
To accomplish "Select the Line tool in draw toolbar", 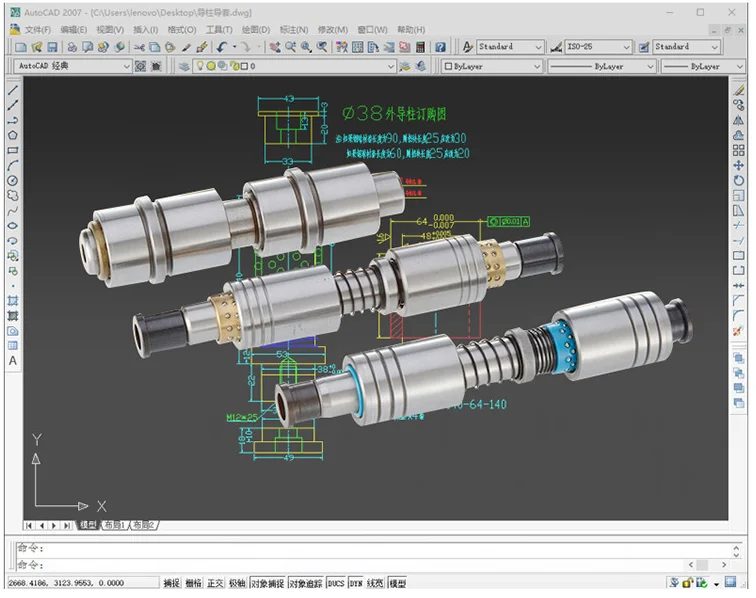I will [13, 90].
